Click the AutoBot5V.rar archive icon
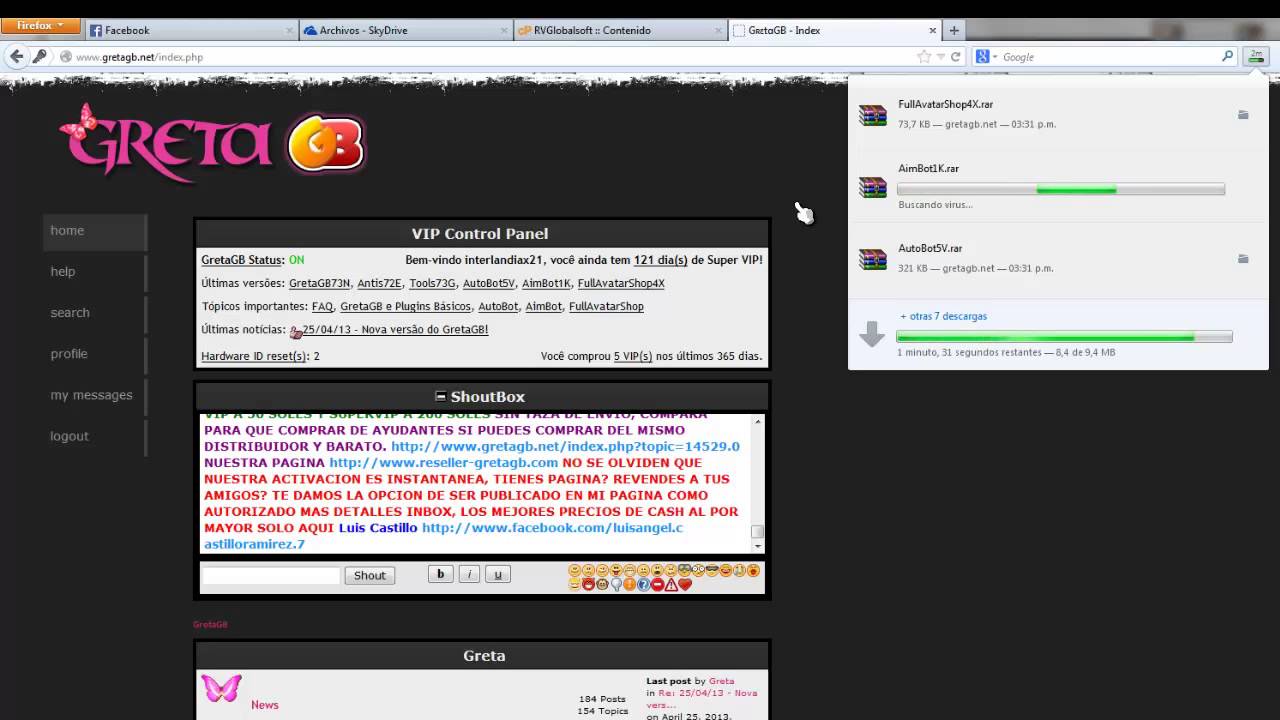This screenshot has height=720, width=1280. pyautogui.click(x=873, y=259)
